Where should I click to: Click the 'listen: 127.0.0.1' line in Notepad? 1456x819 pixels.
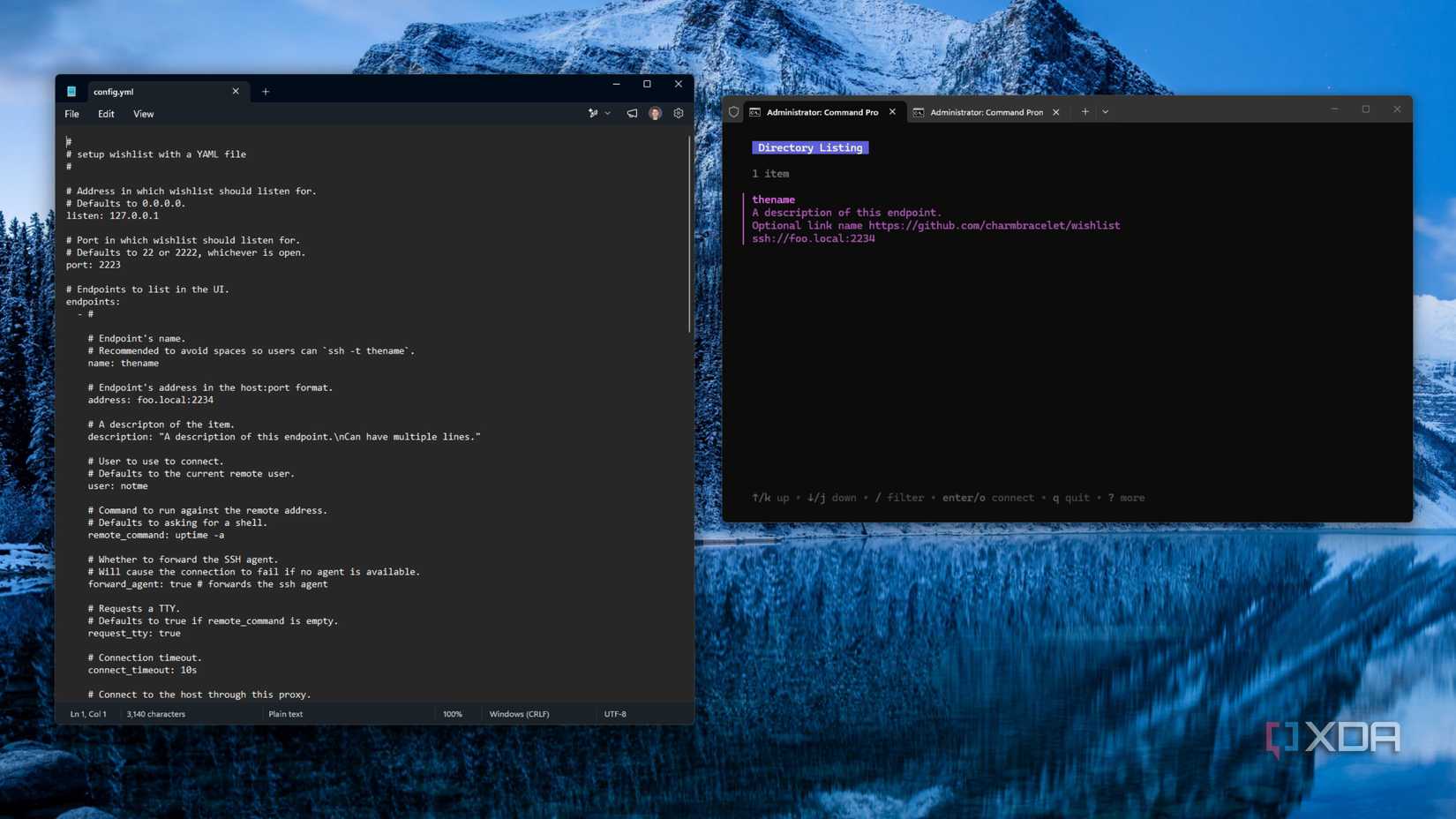(112, 215)
